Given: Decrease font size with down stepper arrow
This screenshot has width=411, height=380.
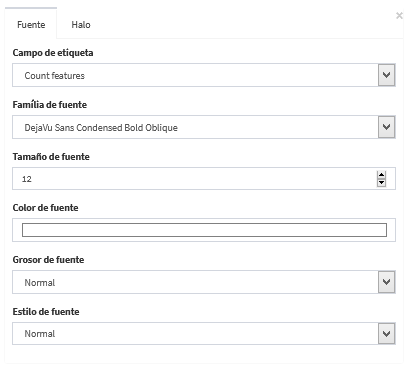Looking at the screenshot, I should point(381,183).
